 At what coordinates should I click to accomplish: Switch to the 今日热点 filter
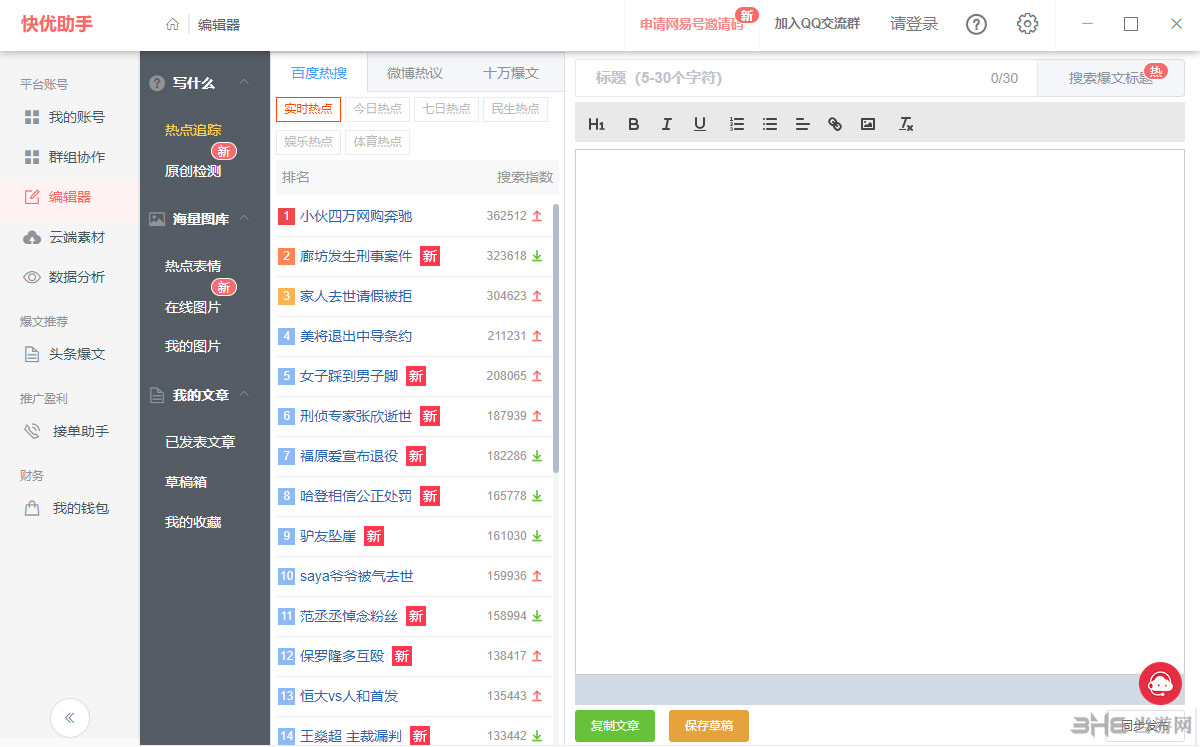point(378,109)
